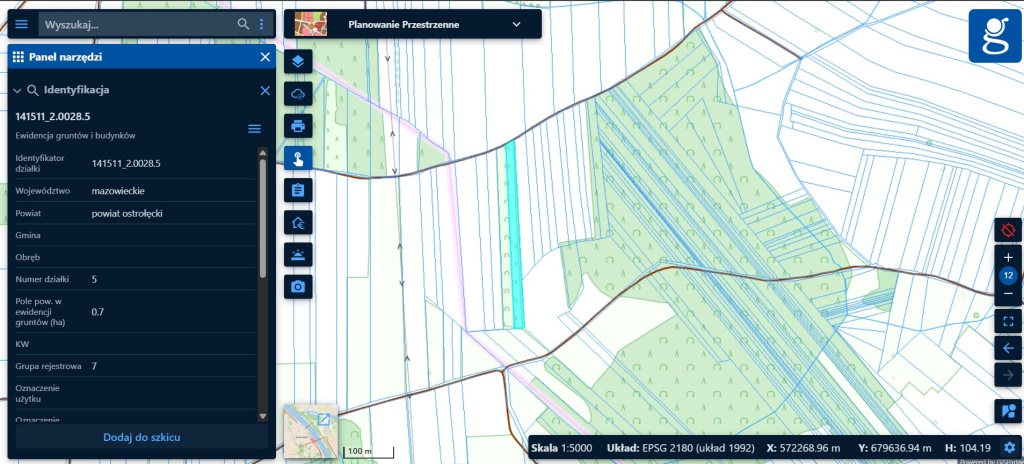Image resolution: width=1024 pixels, height=464 pixels.
Task: Open coordinate settings gear icon
Action: tap(1010, 448)
